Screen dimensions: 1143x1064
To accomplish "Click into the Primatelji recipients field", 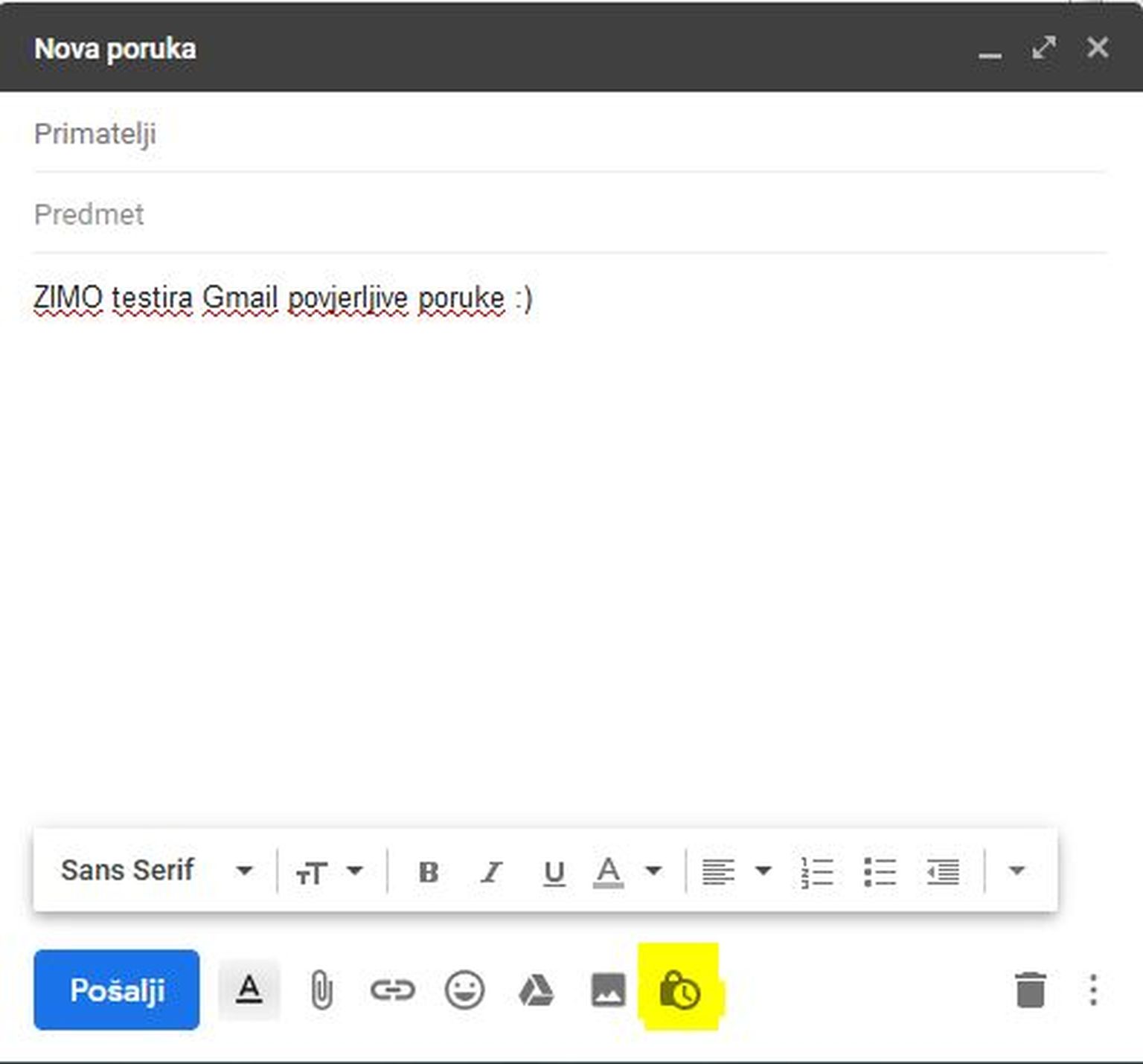I will coord(570,134).
